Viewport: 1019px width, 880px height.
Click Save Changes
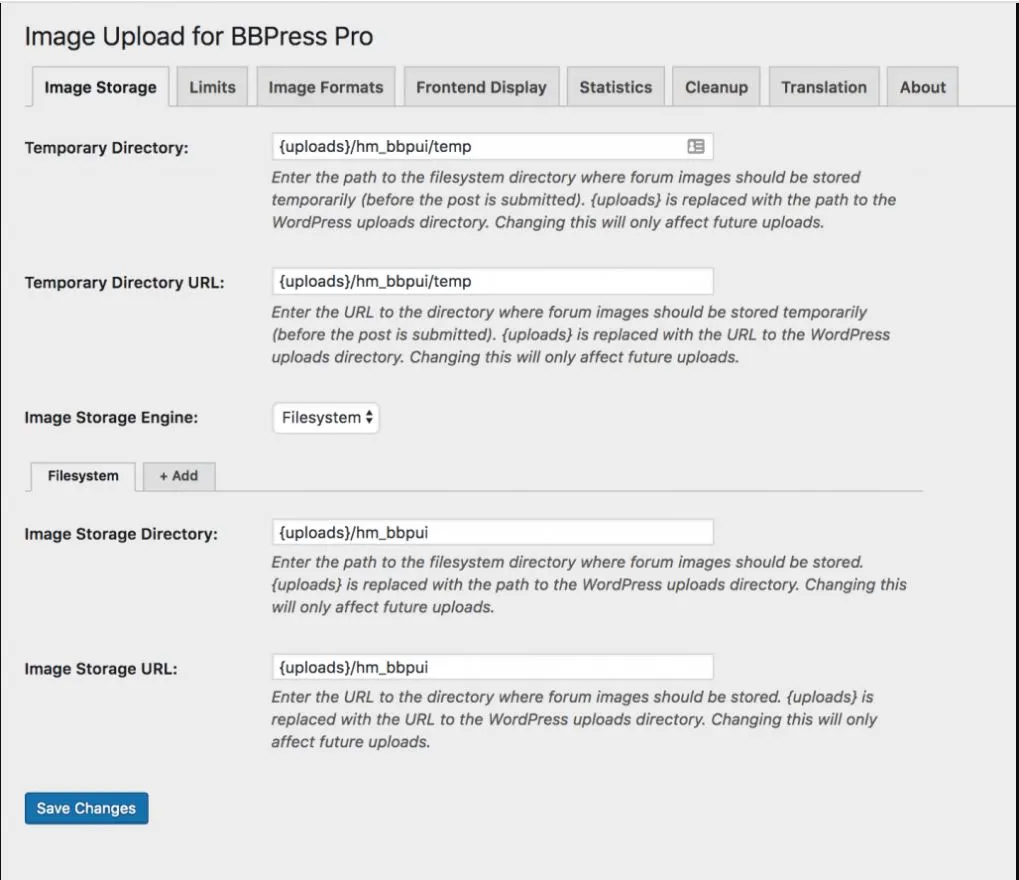click(x=86, y=808)
